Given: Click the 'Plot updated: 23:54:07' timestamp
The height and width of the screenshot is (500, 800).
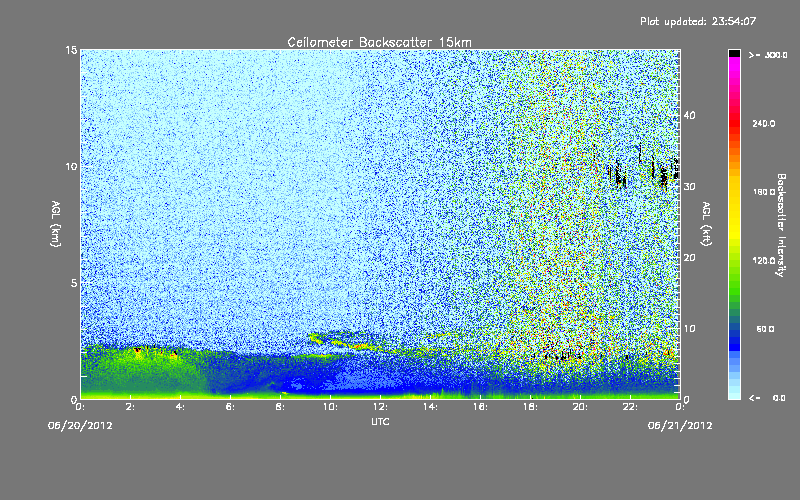Looking at the screenshot, I should [x=698, y=21].
